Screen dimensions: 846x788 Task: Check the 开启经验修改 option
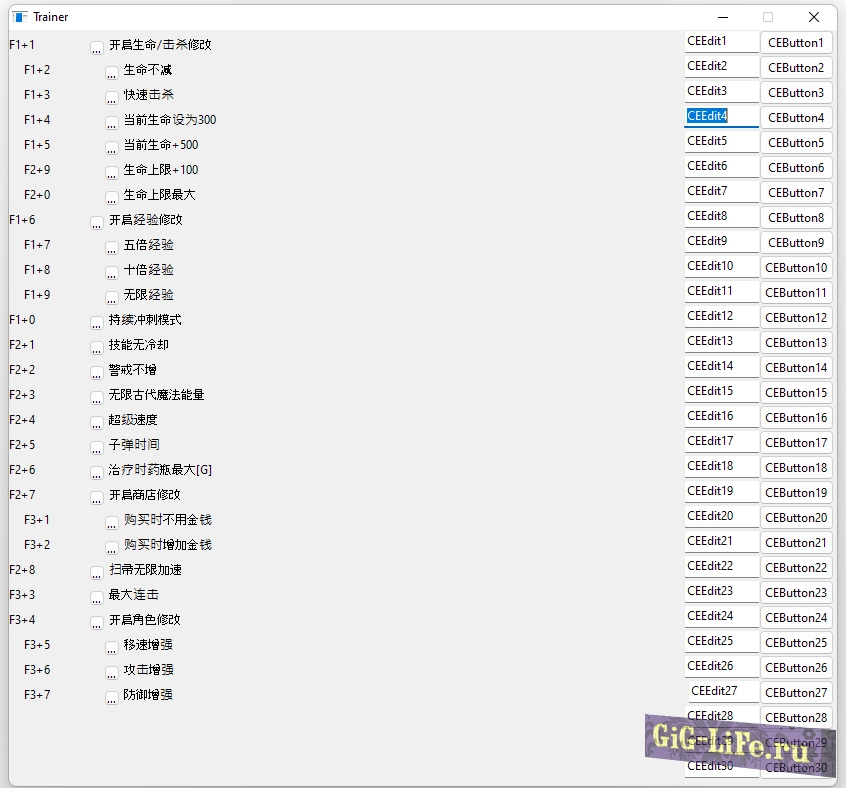tap(97, 222)
